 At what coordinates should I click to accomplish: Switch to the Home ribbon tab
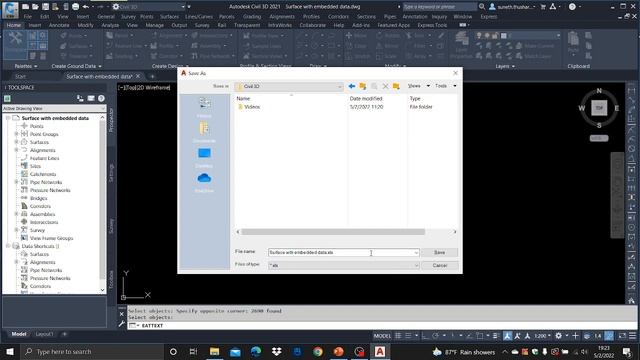13,25
